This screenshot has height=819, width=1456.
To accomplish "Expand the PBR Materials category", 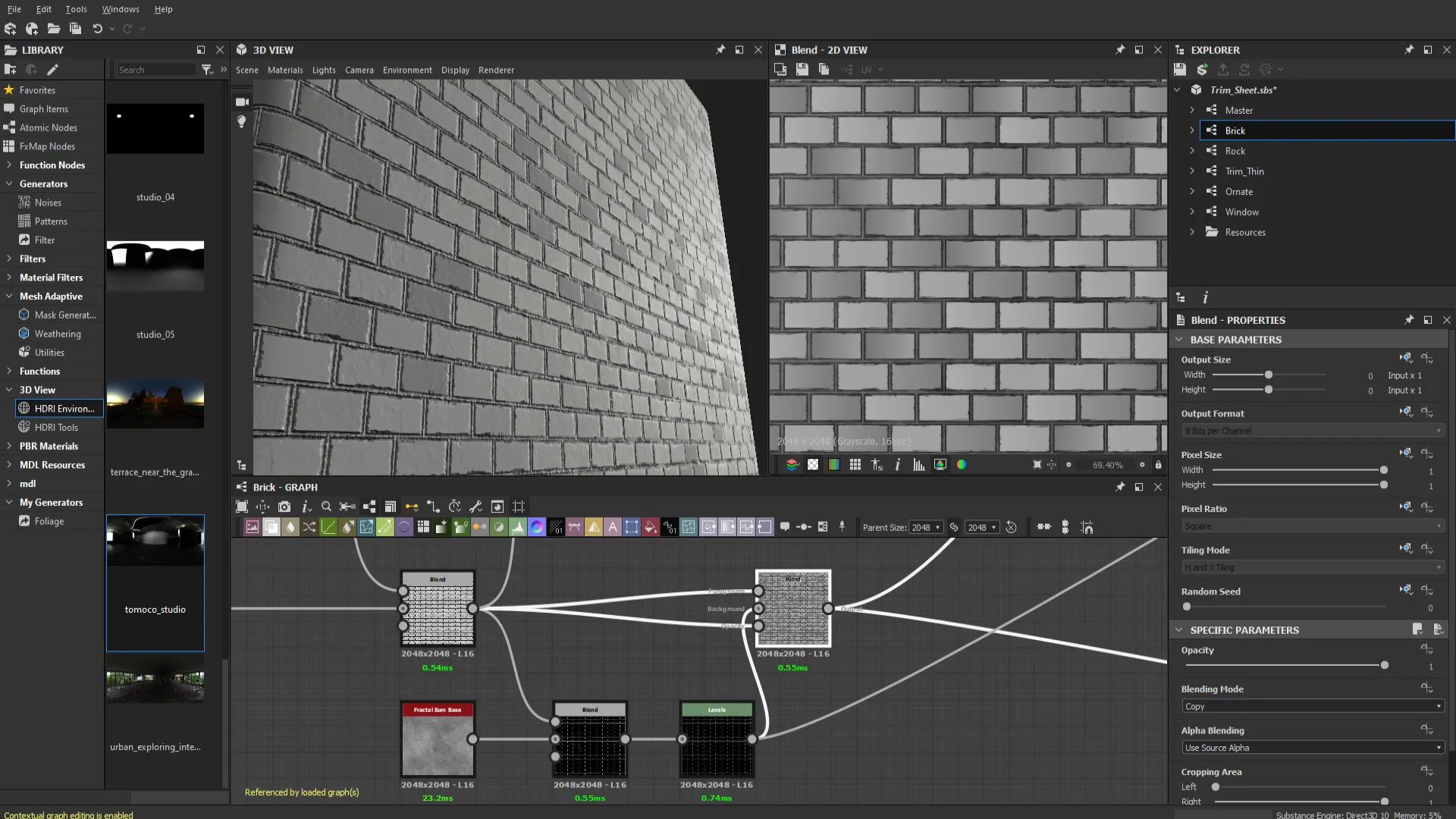I will tap(9, 446).
